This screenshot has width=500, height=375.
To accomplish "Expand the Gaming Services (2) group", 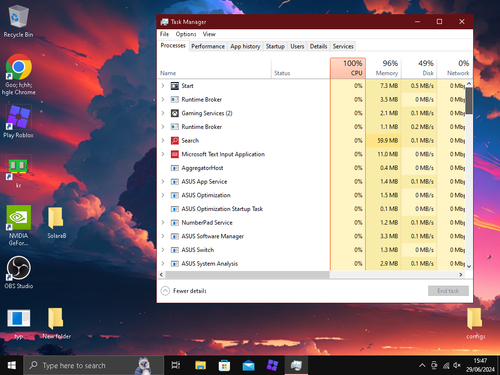I will tap(163, 113).
